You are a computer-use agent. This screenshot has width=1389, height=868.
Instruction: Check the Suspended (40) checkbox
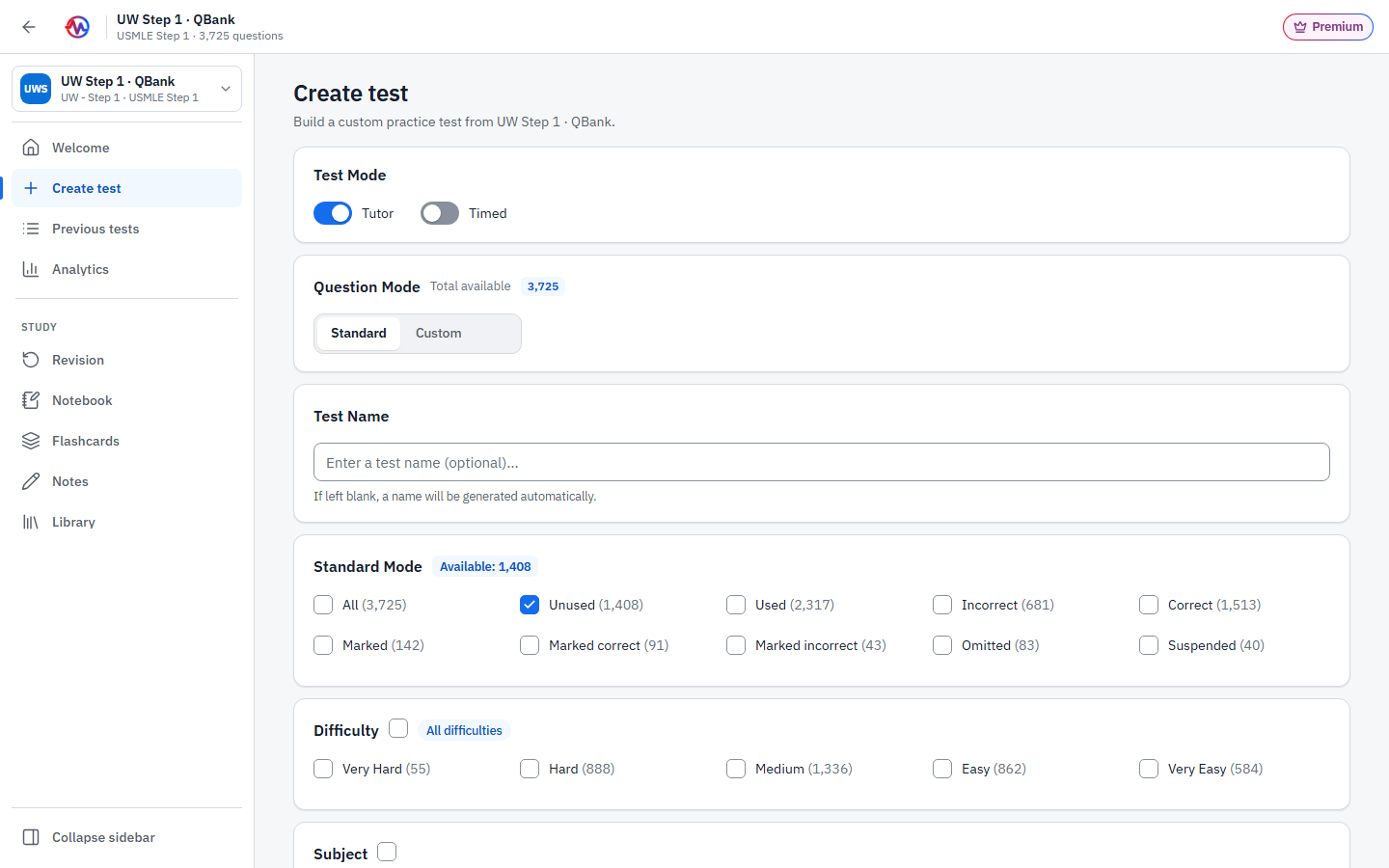click(1149, 645)
